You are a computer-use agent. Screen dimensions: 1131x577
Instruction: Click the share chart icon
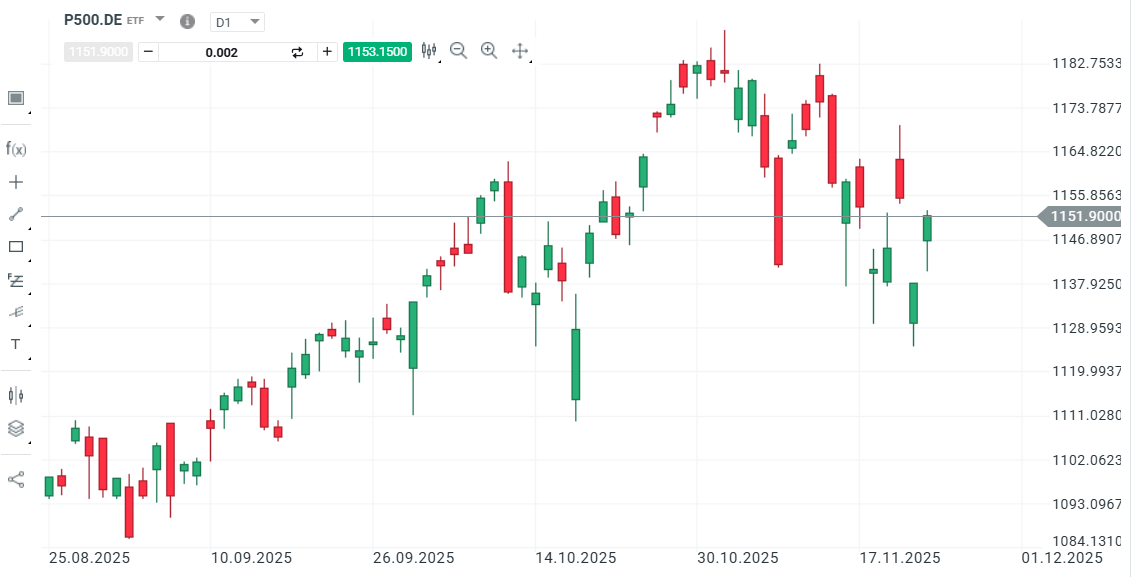pos(16,479)
